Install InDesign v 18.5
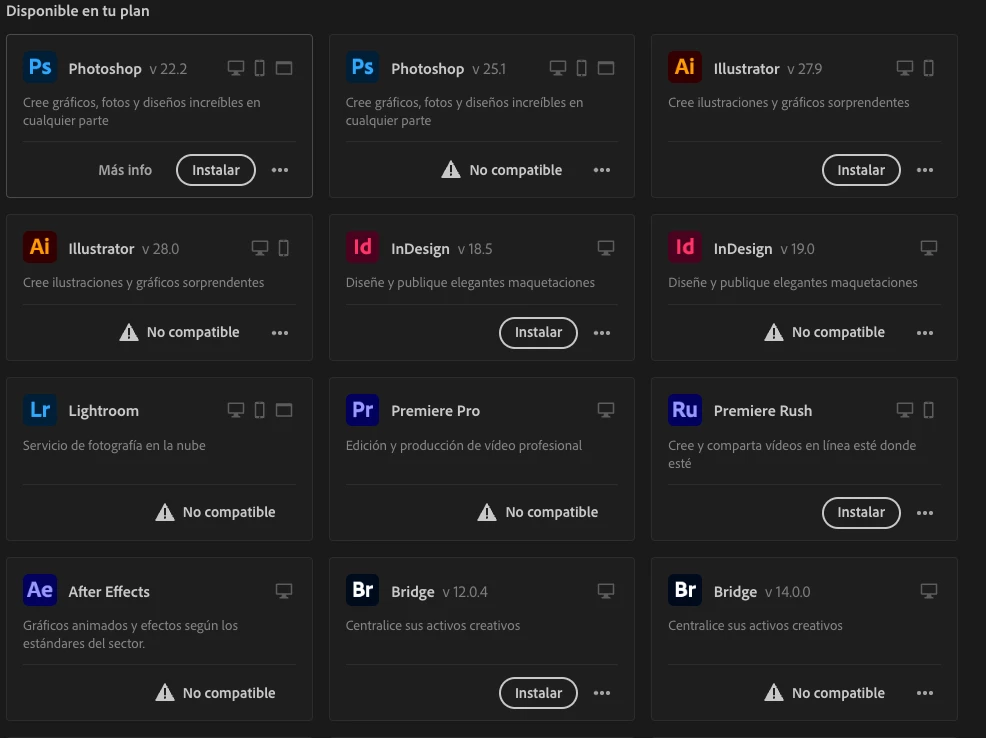The height and width of the screenshot is (738, 986). click(x=538, y=333)
